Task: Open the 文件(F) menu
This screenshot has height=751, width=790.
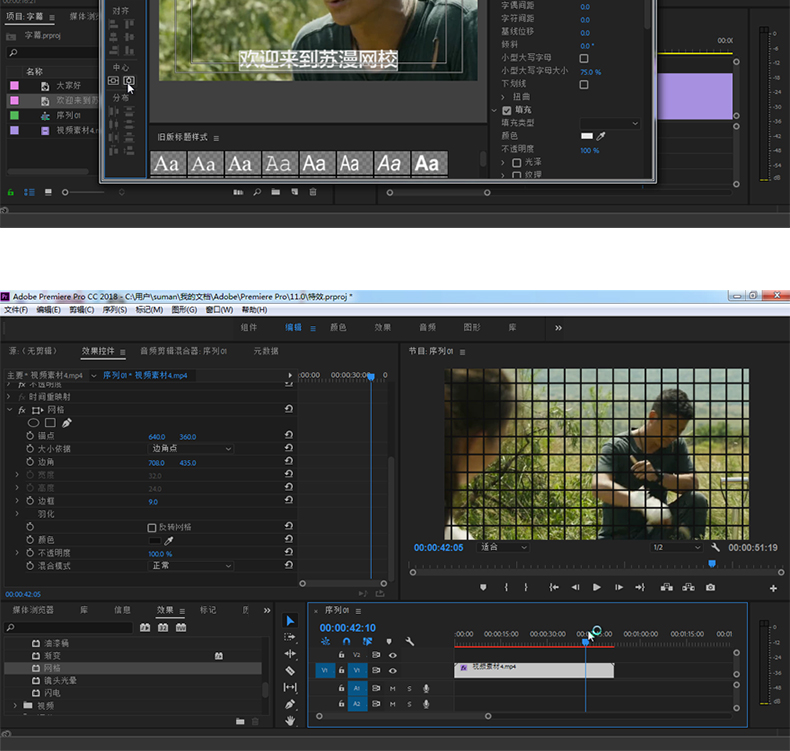Action: click(x=16, y=310)
